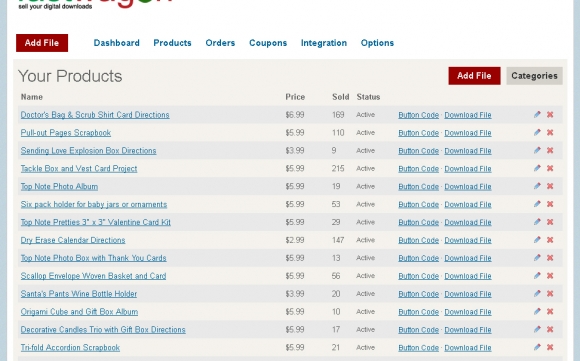Delete Scallop Envelope Woven Basket and Card
Viewport: 580px width, 361px height.
point(550,276)
